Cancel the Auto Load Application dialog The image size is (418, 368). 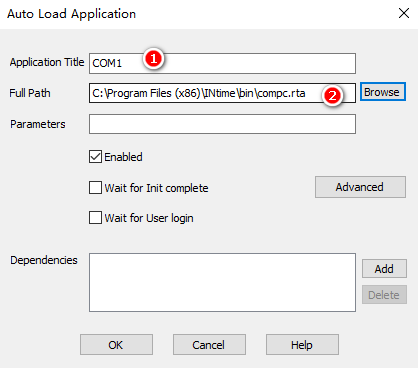(x=209, y=345)
